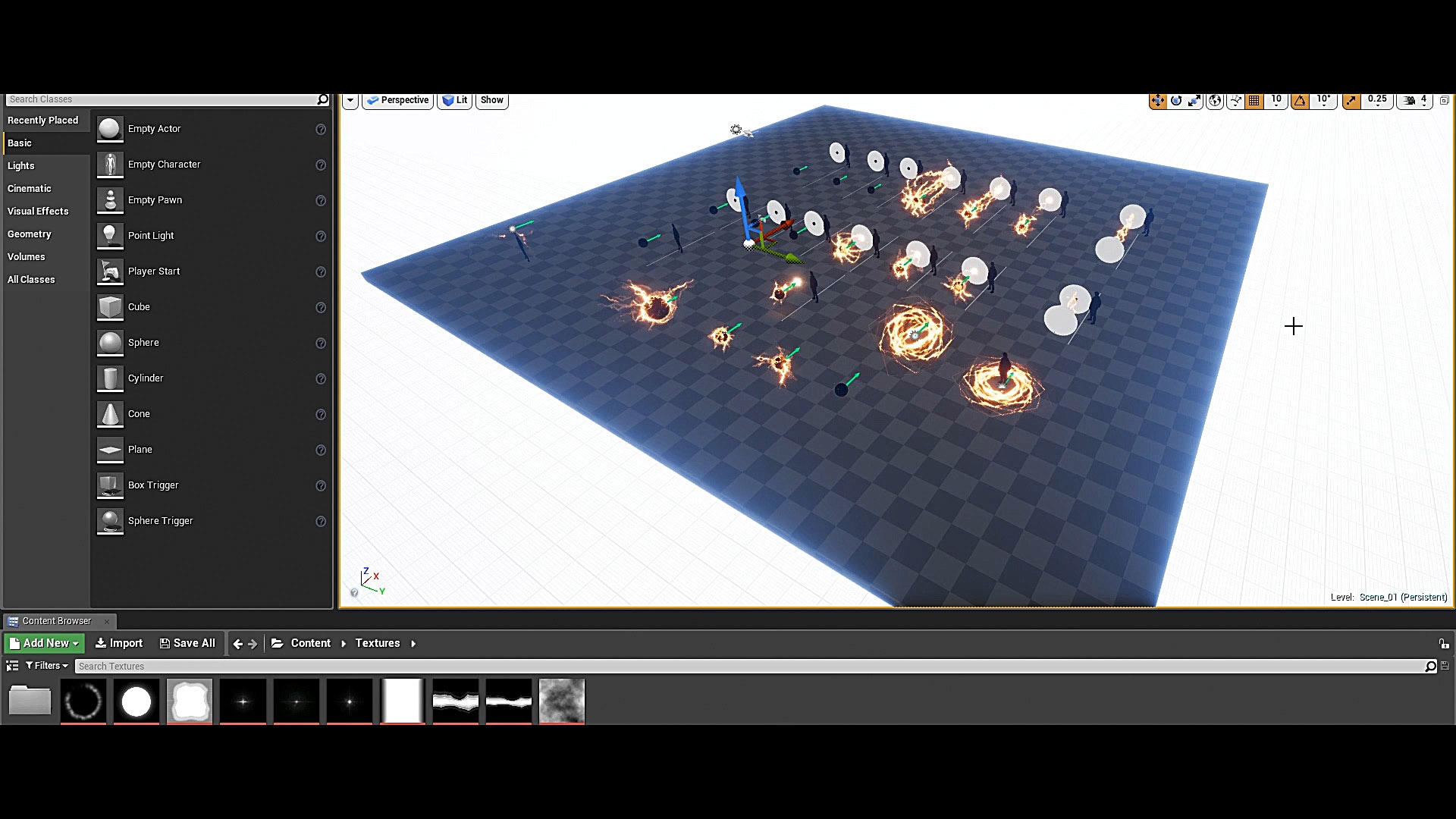Maximize the viewport with the corner icon
Image resolution: width=1456 pixels, height=819 pixels.
click(1445, 100)
